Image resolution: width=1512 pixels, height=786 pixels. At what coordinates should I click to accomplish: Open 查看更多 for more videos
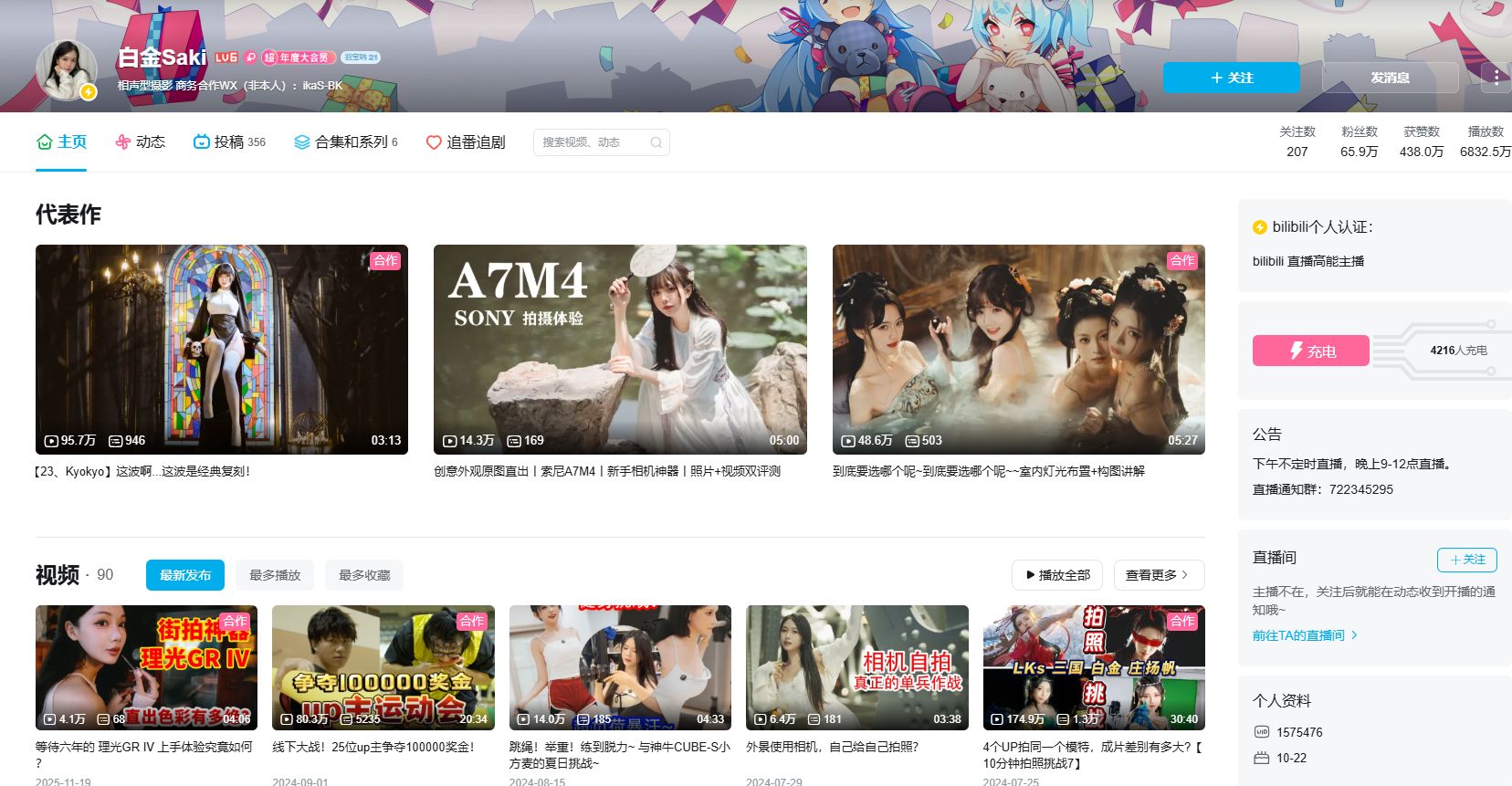point(1158,575)
